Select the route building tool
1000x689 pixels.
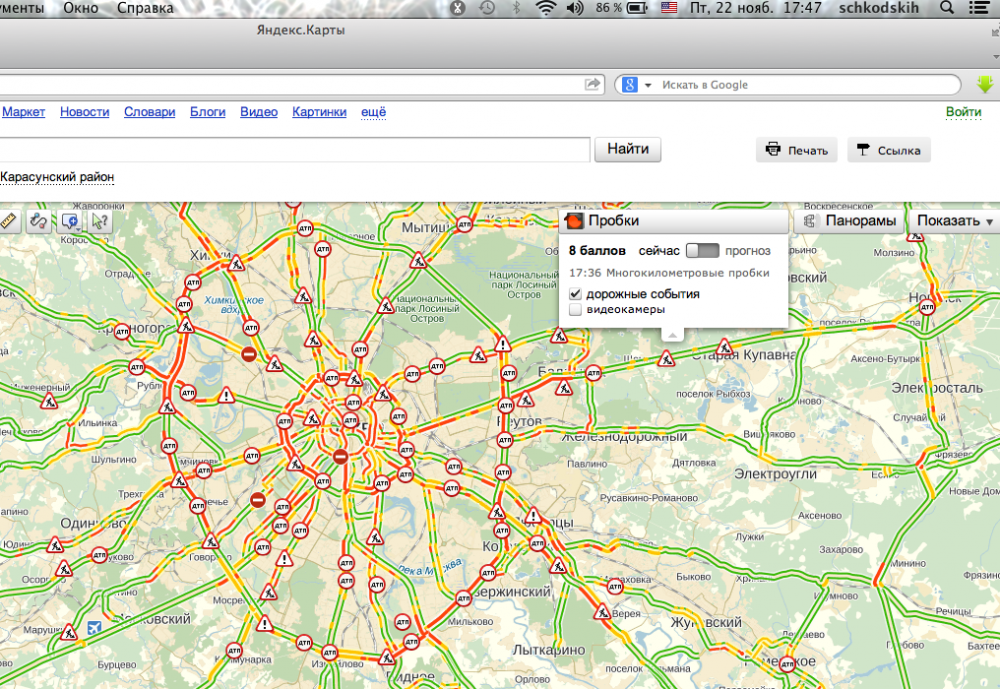coord(39,221)
